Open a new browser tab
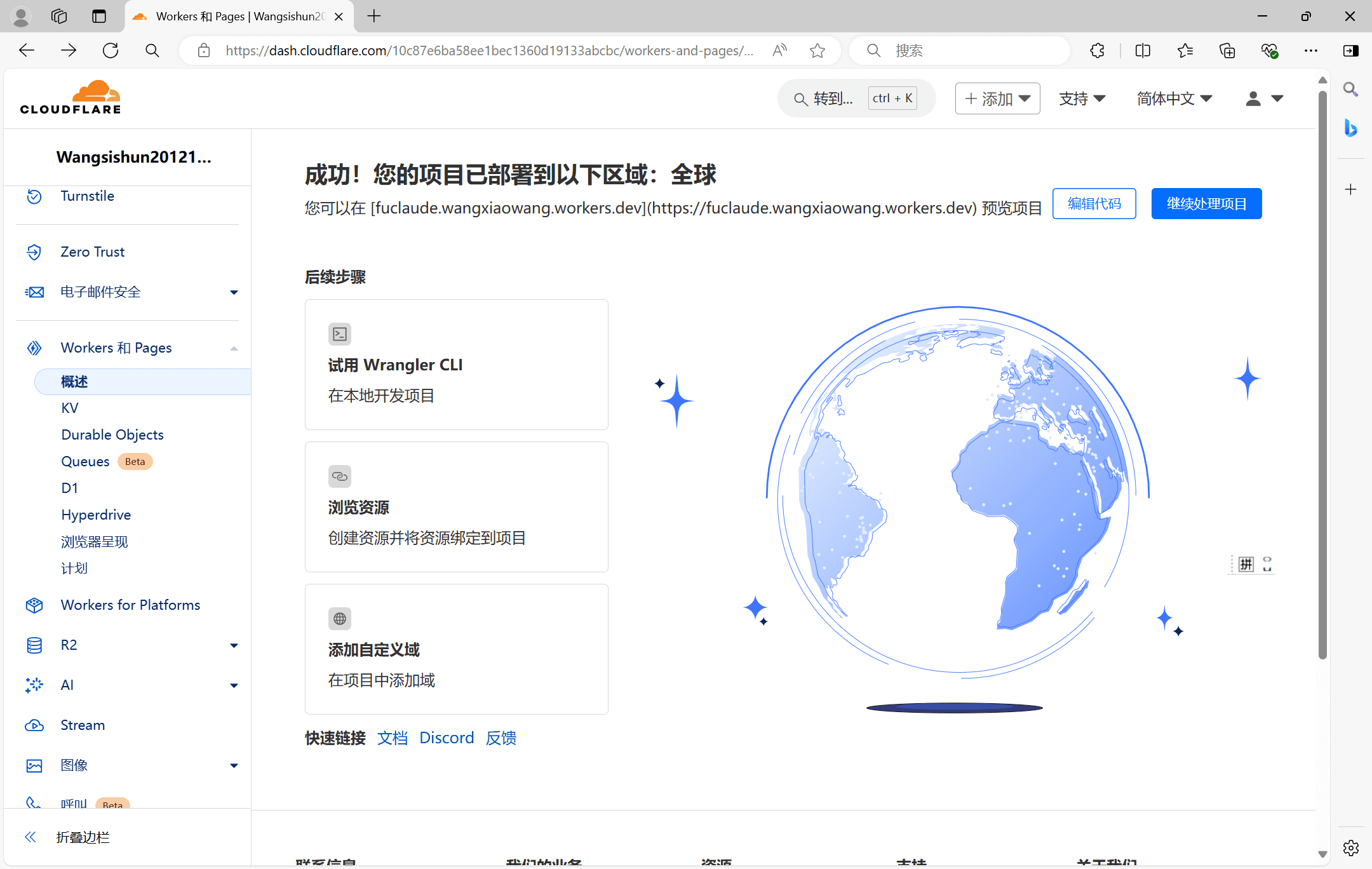The height and width of the screenshot is (869, 1372). click(374, 17)
